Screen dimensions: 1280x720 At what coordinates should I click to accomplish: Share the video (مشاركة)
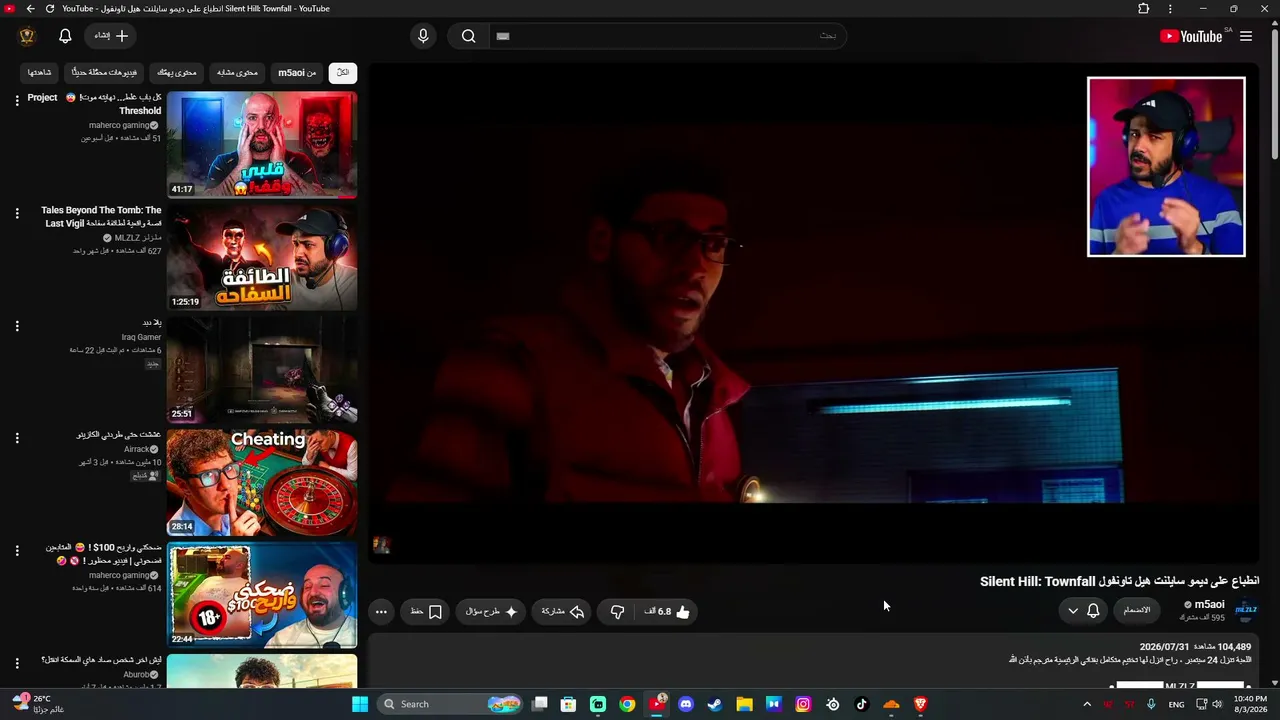[562, 611]
